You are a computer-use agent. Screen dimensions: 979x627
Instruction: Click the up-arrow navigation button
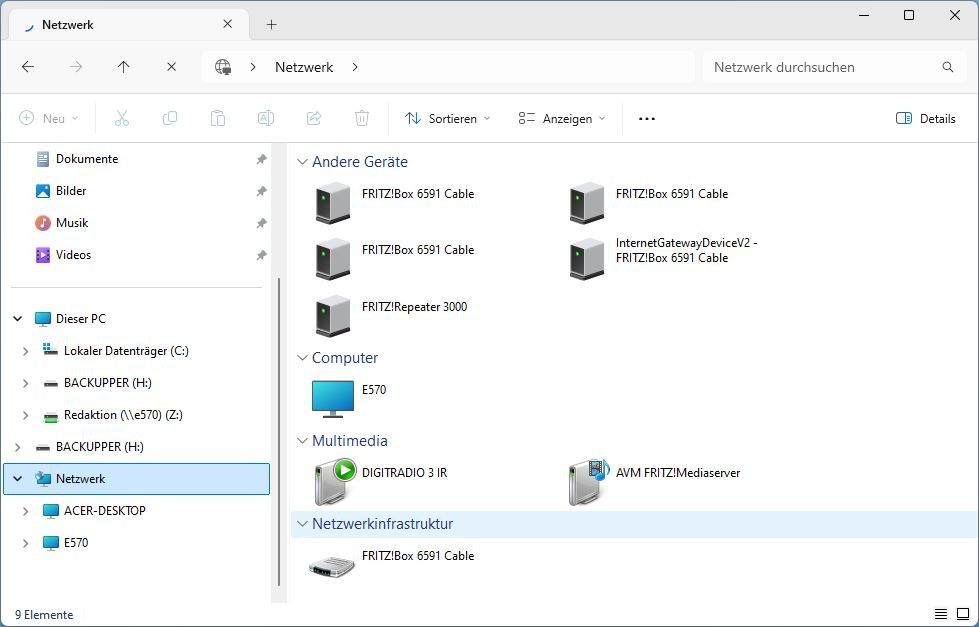(123, 67)
